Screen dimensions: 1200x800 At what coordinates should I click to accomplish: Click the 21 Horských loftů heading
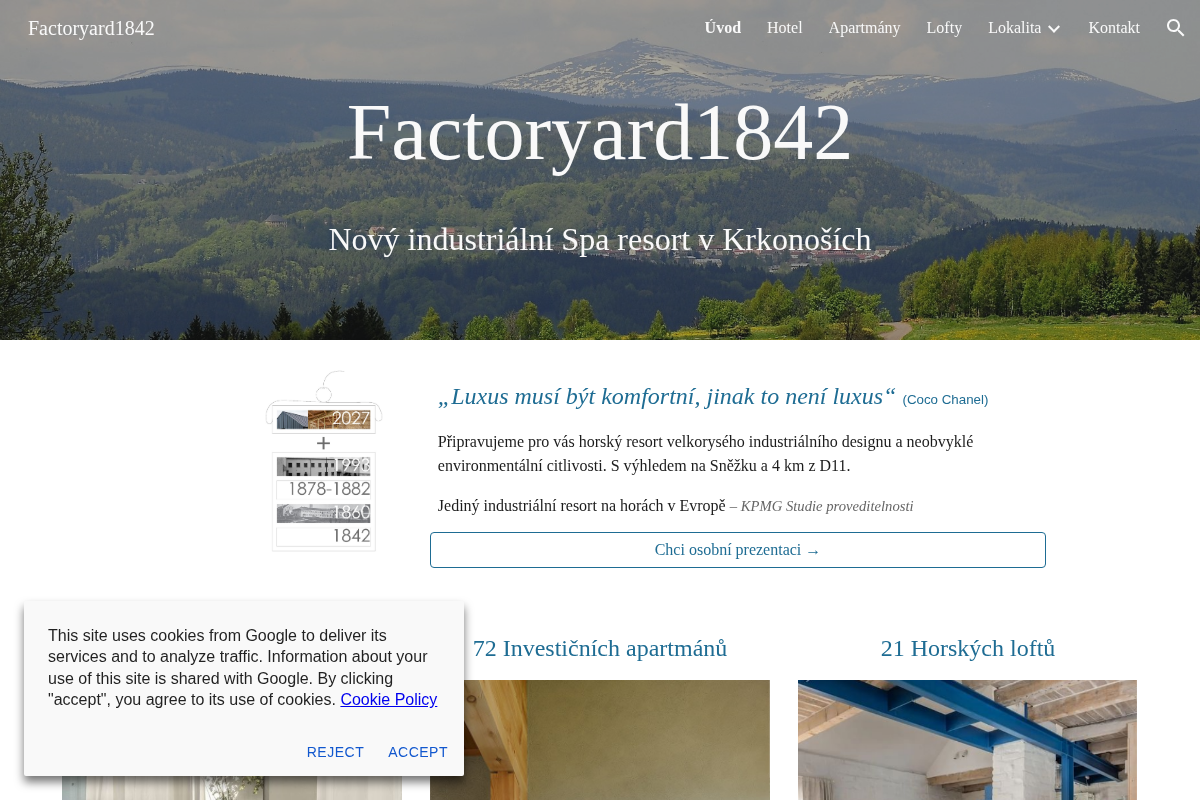(968, 648)
